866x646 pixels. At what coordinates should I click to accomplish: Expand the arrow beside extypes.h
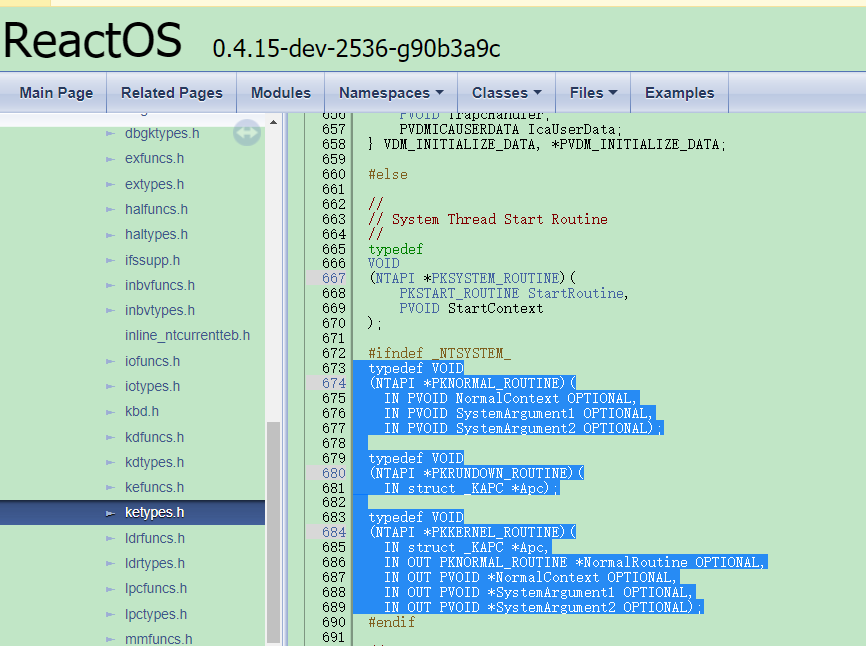coord(110,184)
